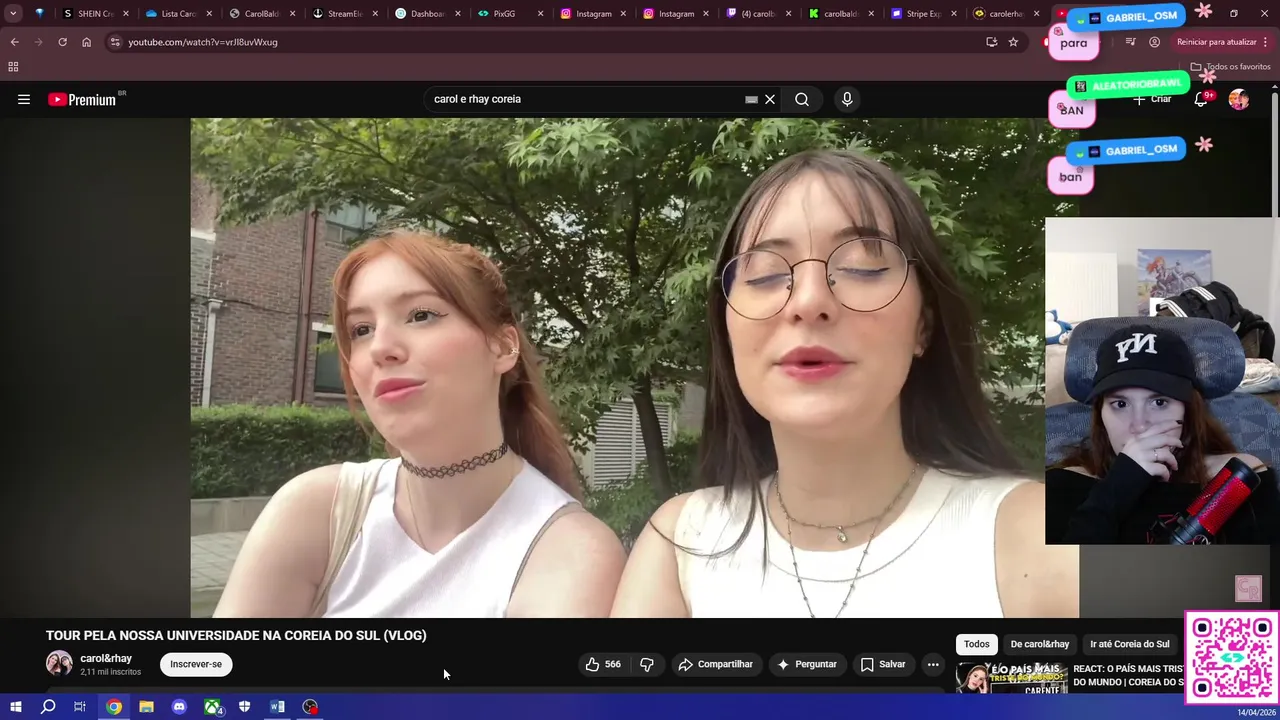Open the Windows Start button
The width and height of the screenshot is (1280, 720).
click(x=15, y=707)
